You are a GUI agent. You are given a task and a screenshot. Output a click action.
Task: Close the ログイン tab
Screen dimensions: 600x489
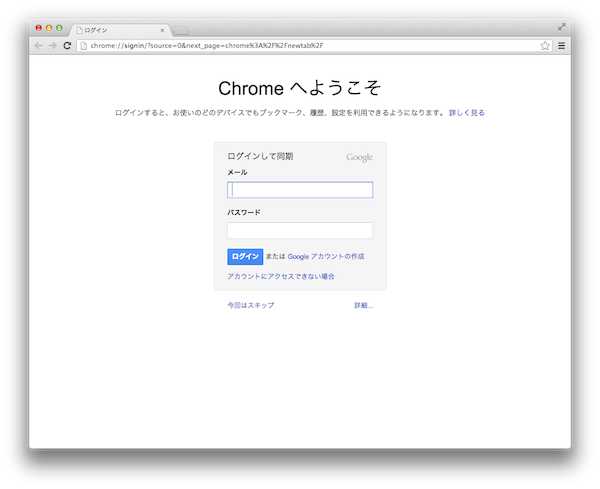(162, 30)
